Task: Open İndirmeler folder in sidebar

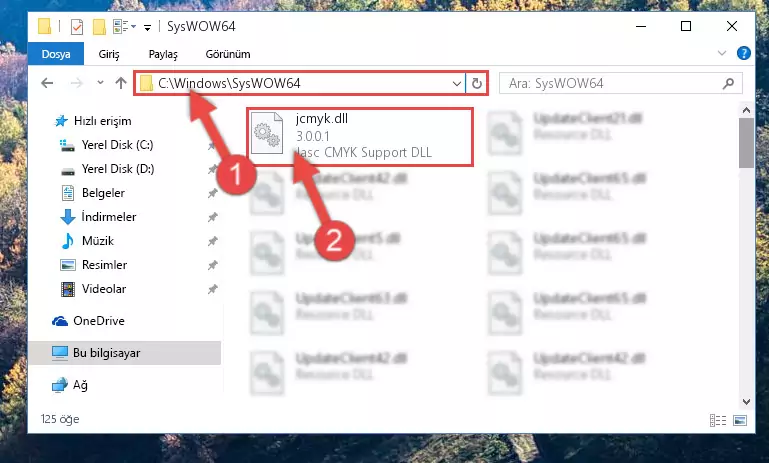Action: (108, 217)
